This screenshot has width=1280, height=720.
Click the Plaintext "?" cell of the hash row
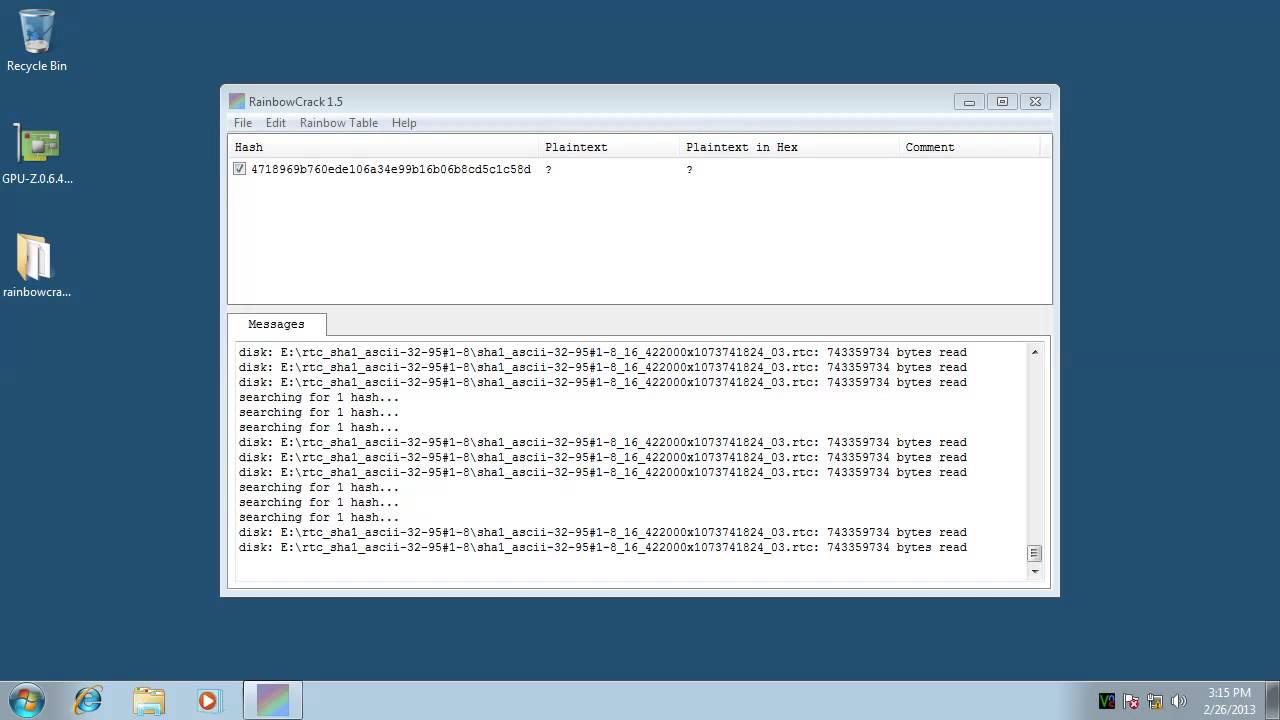pyautogui.click(x=548, y=169)
